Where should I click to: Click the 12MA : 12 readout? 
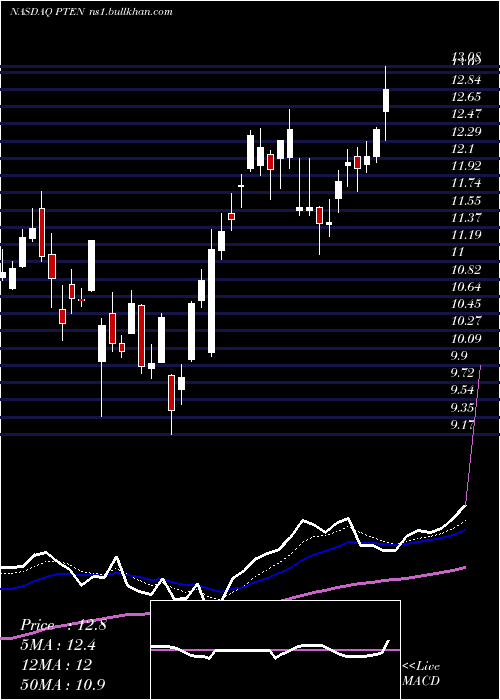point(56,665)
